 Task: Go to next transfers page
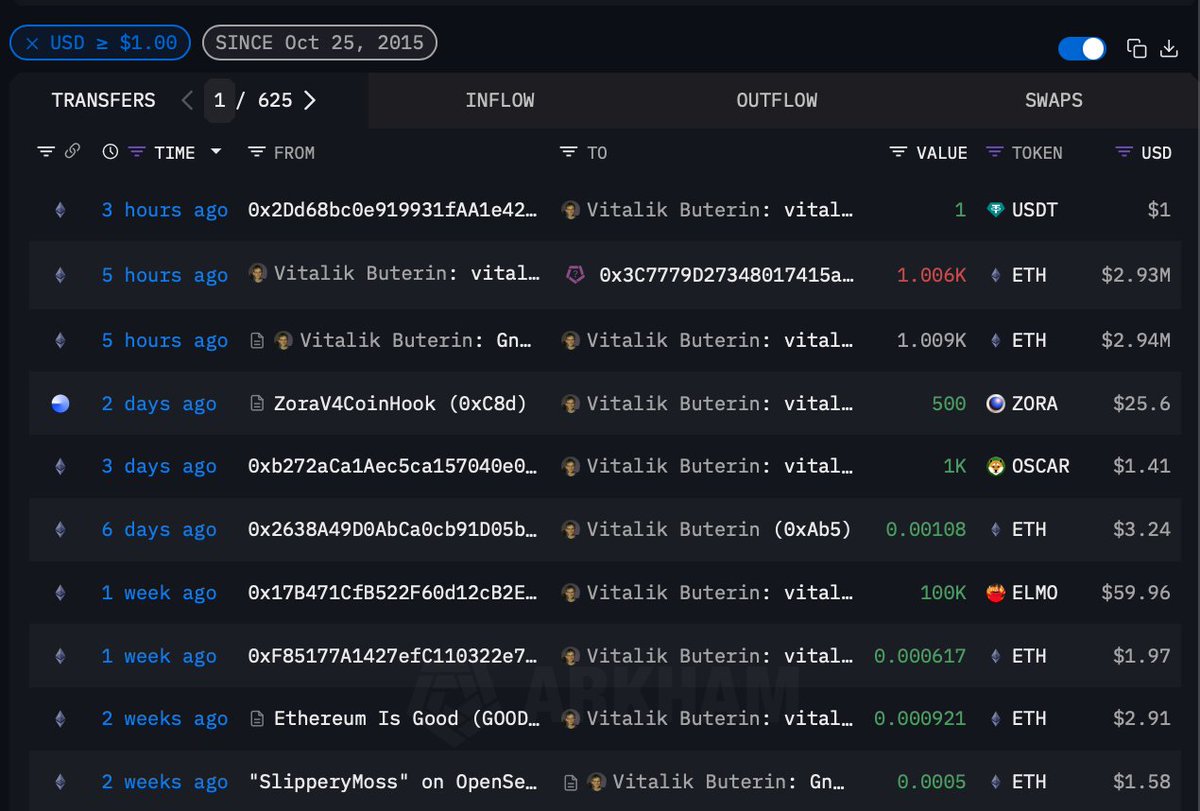309,100
